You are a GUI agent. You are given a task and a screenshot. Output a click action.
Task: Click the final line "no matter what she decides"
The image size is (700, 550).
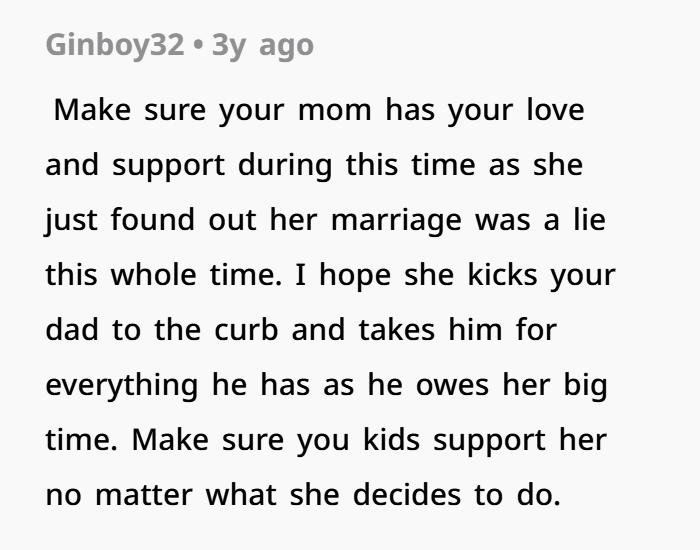[303, 493]
